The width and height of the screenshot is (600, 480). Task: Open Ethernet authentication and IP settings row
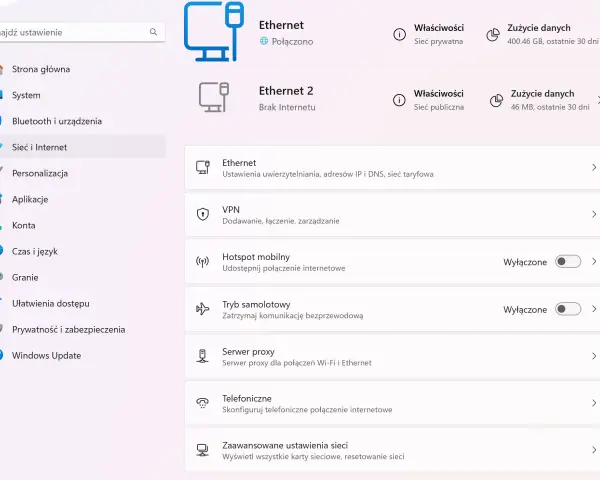(x=392, y=168)
